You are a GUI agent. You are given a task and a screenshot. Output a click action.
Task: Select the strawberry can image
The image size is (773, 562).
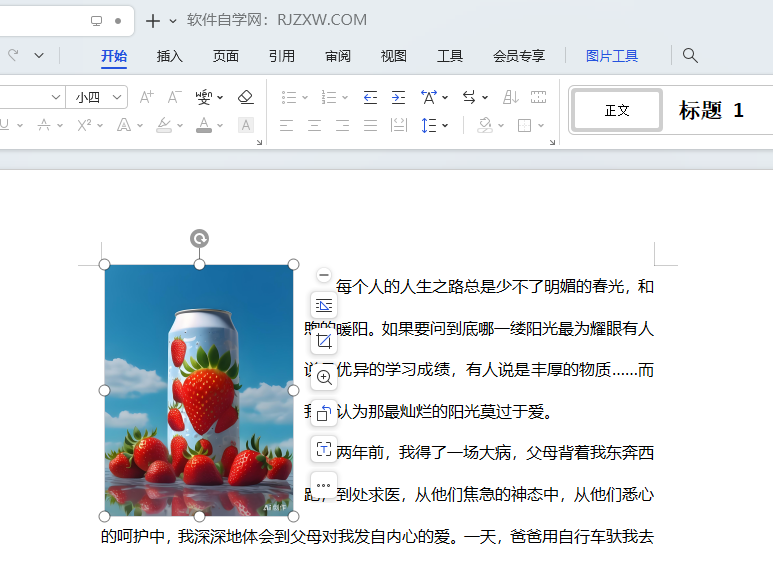[x=199, y=390]
